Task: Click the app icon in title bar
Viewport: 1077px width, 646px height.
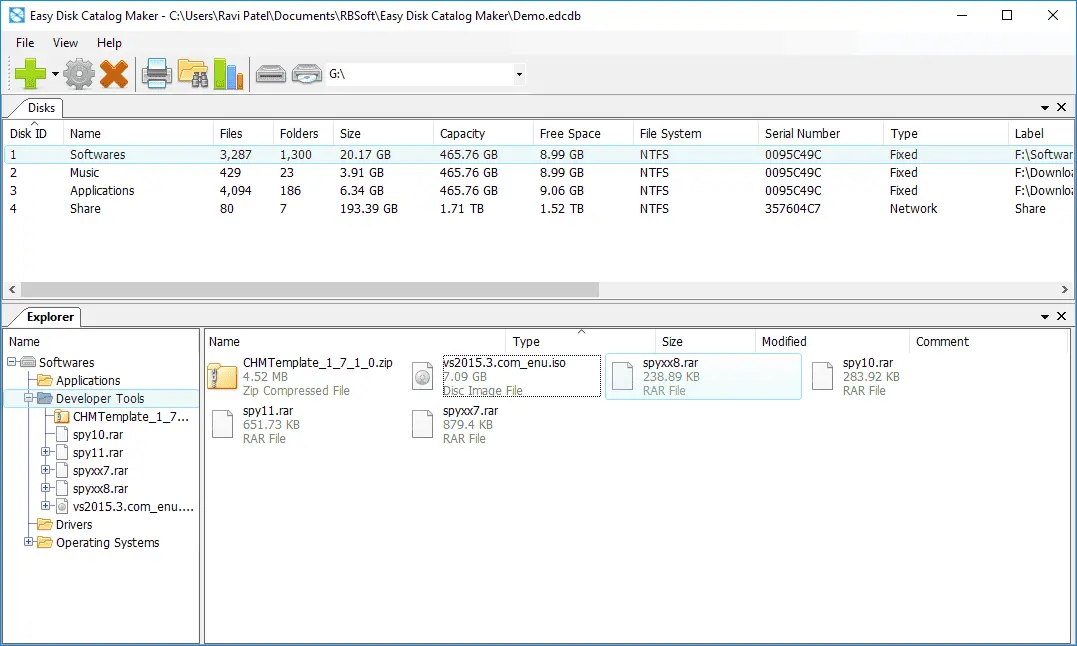Action: [16, 15]
